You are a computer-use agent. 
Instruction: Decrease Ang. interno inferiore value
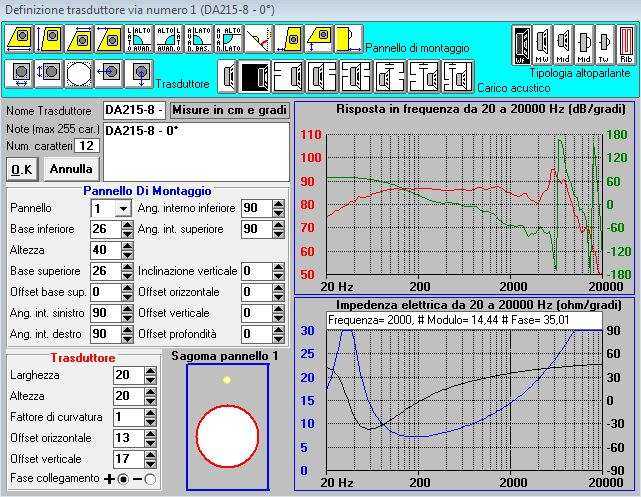pos(278,213)
